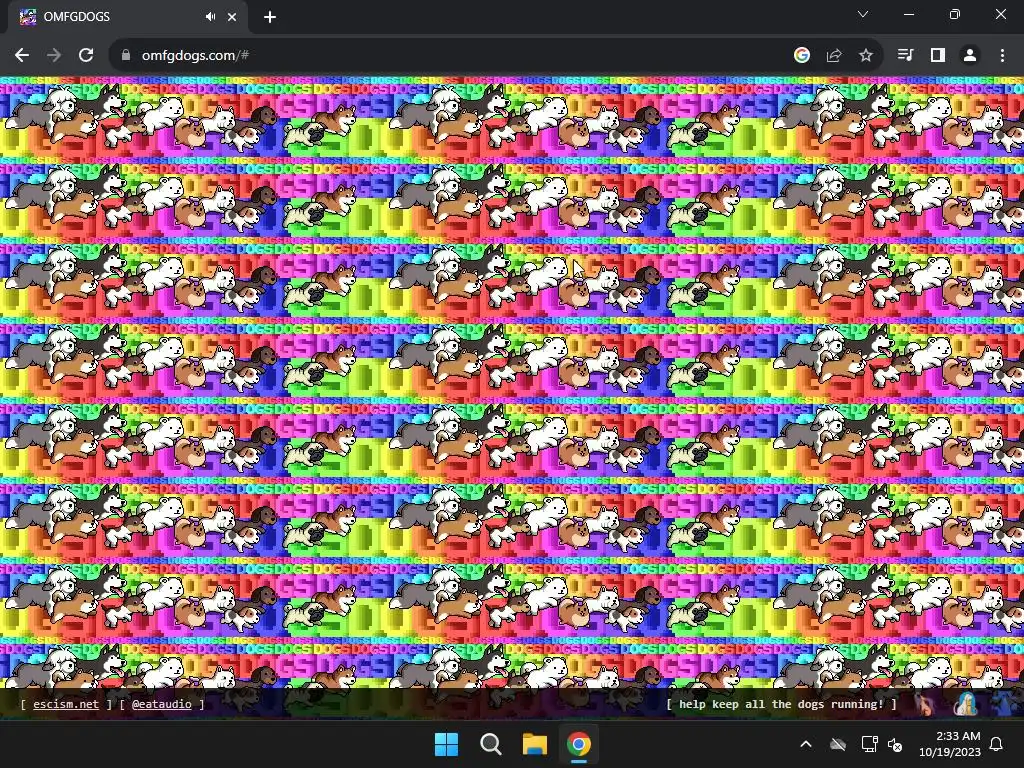Expand the tab search chevron
The height and width of the screenshot is (768, 1024).
863,14
